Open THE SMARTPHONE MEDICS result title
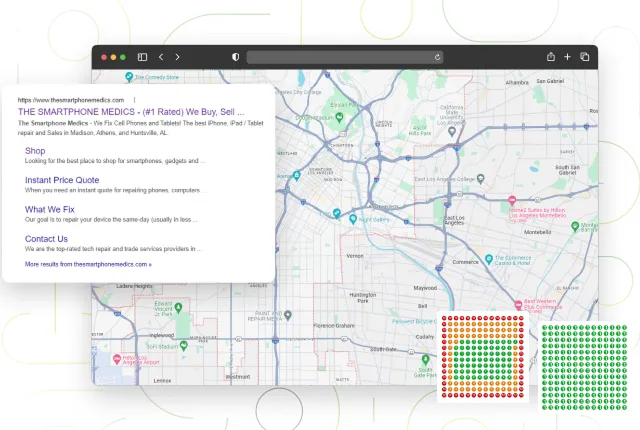640x430 pixels. tap(131, 112)
